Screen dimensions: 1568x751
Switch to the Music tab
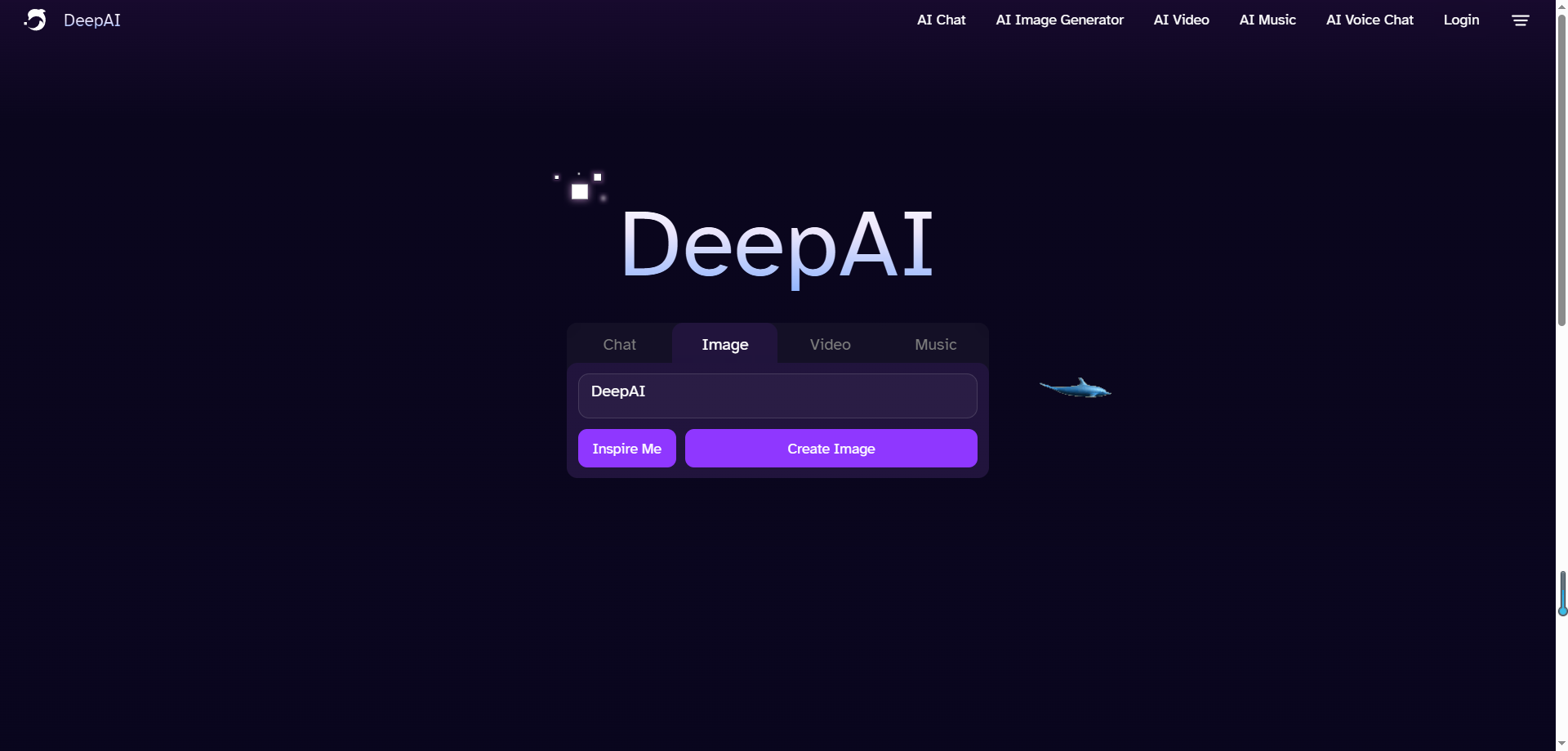(935, 344)
